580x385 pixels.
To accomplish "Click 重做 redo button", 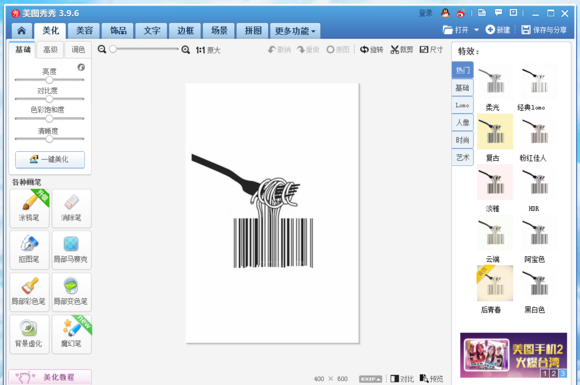I will point(308,50).
